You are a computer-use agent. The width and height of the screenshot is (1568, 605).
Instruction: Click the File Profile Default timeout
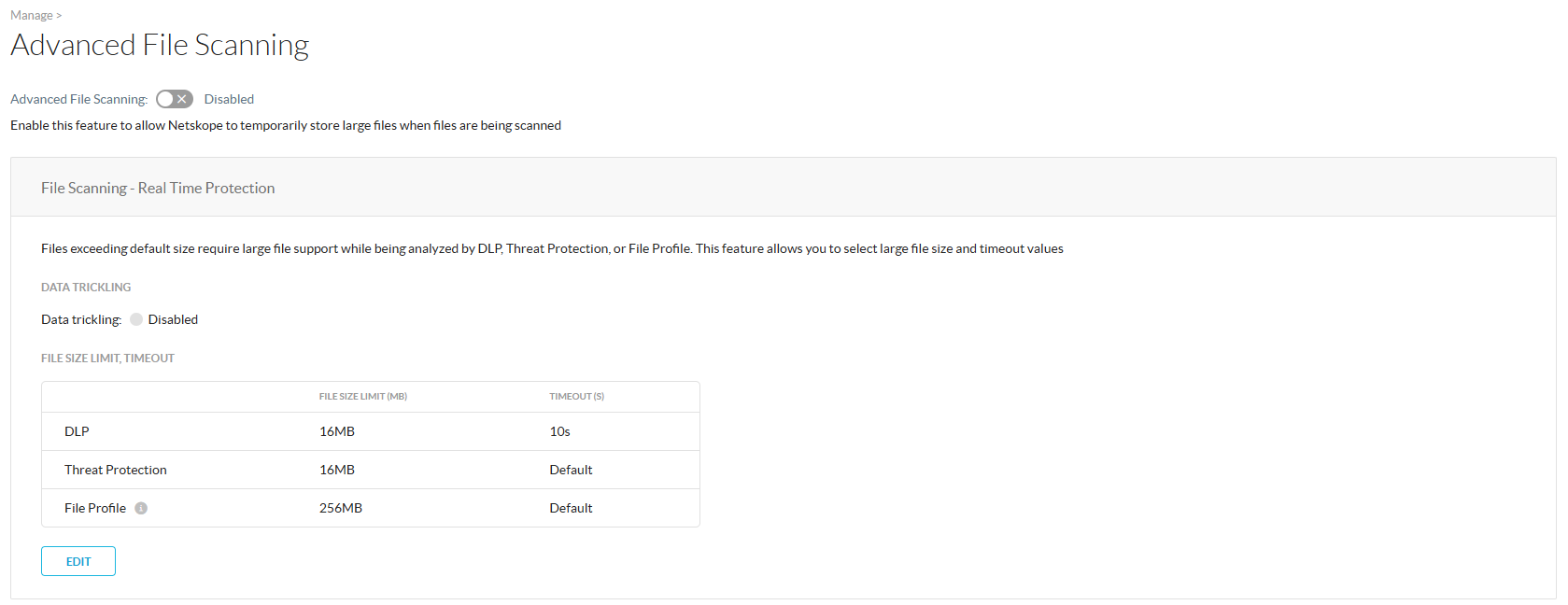point(571,508)
